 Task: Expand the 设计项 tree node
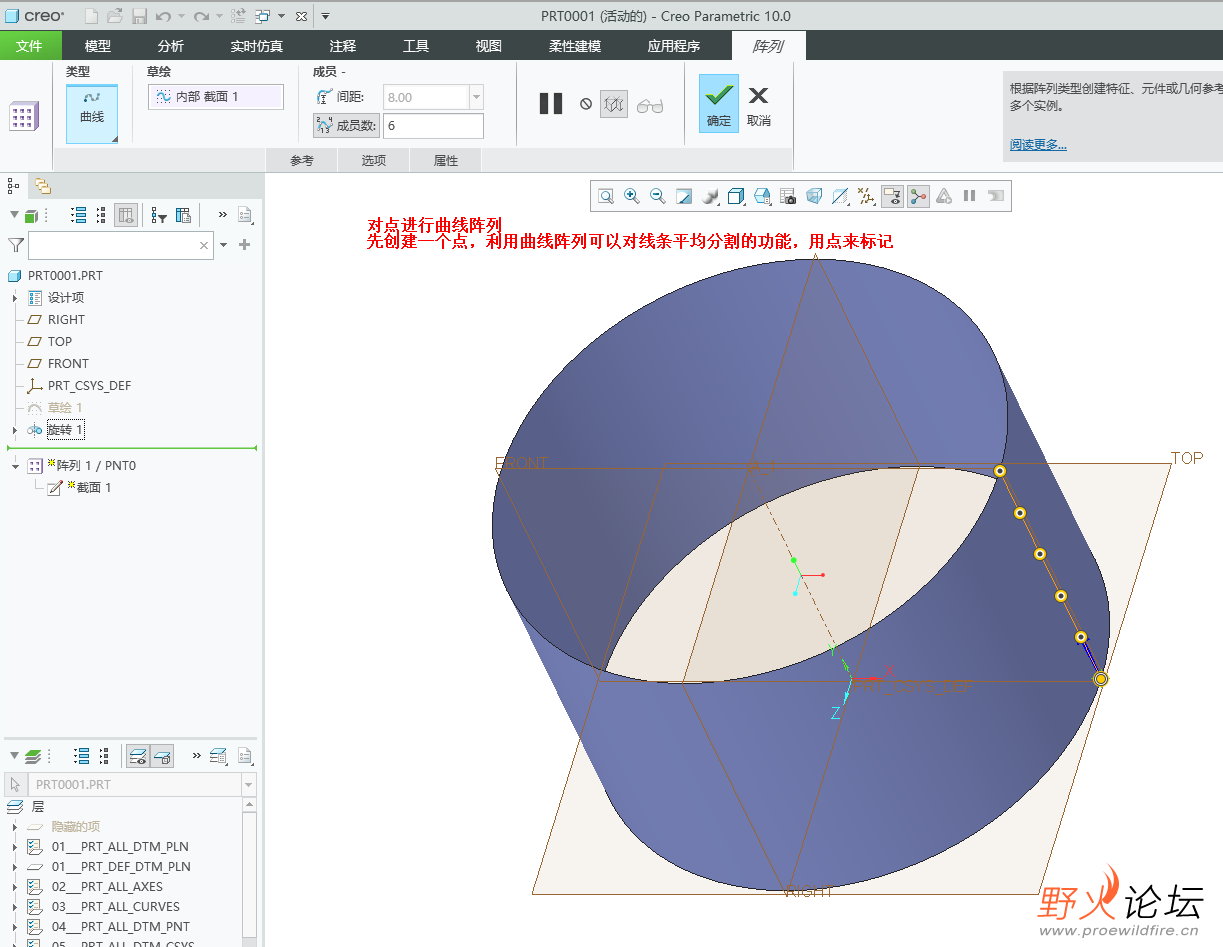pos(15,298)
